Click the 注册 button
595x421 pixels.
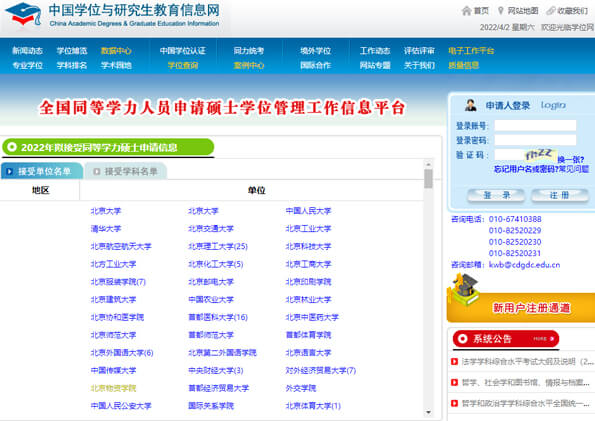click(x=560, y=195)
